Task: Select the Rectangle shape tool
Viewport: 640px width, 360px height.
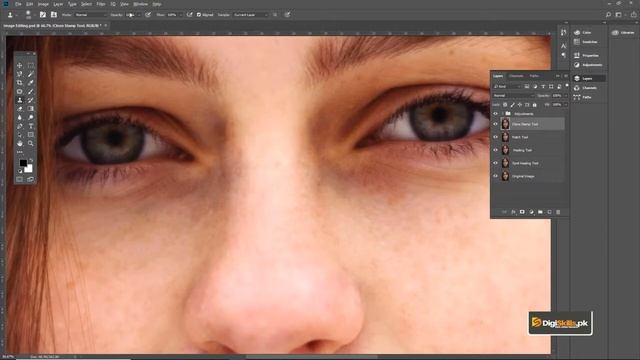Action: point(31,135)
